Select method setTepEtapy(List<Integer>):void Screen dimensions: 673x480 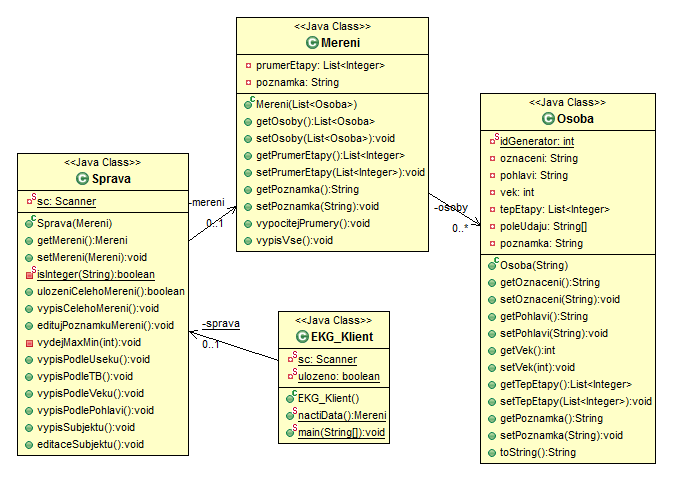click(576, 401)
